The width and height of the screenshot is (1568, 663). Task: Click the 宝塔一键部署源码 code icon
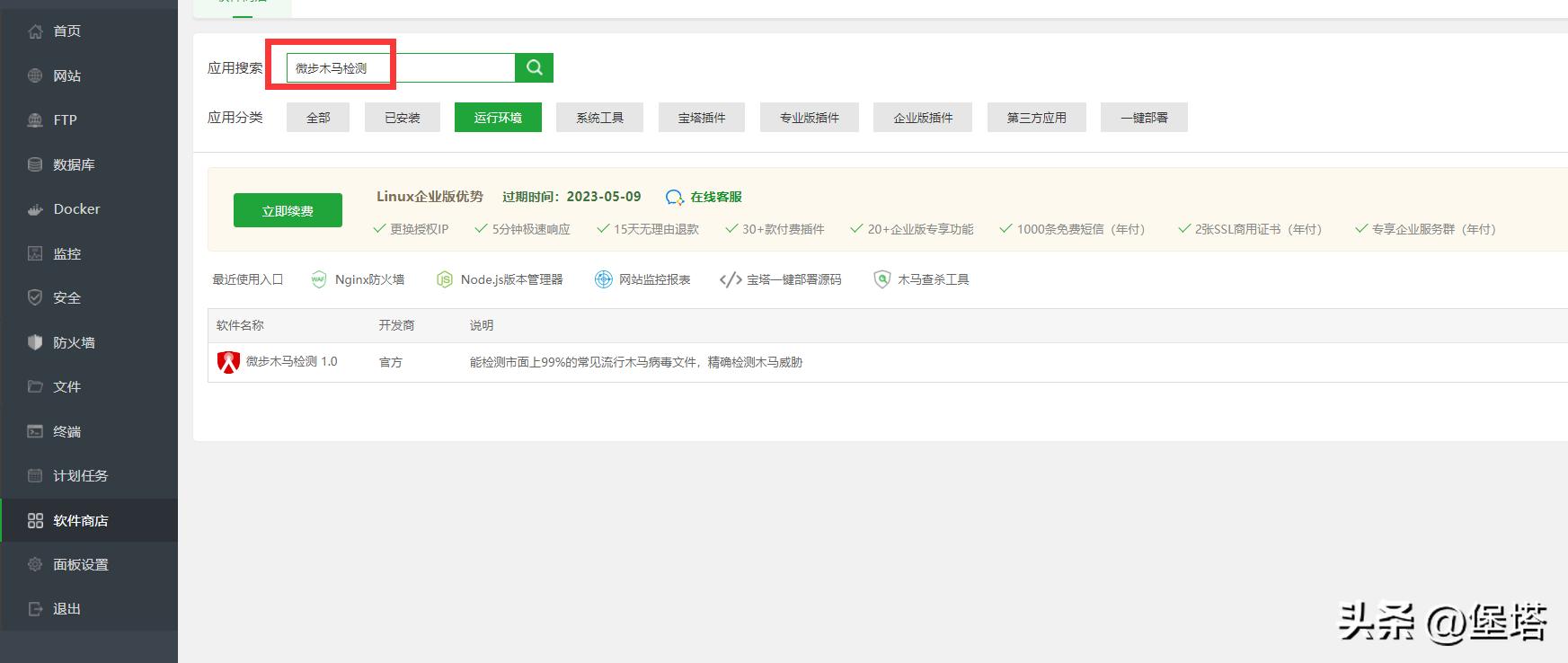point(731,279)
